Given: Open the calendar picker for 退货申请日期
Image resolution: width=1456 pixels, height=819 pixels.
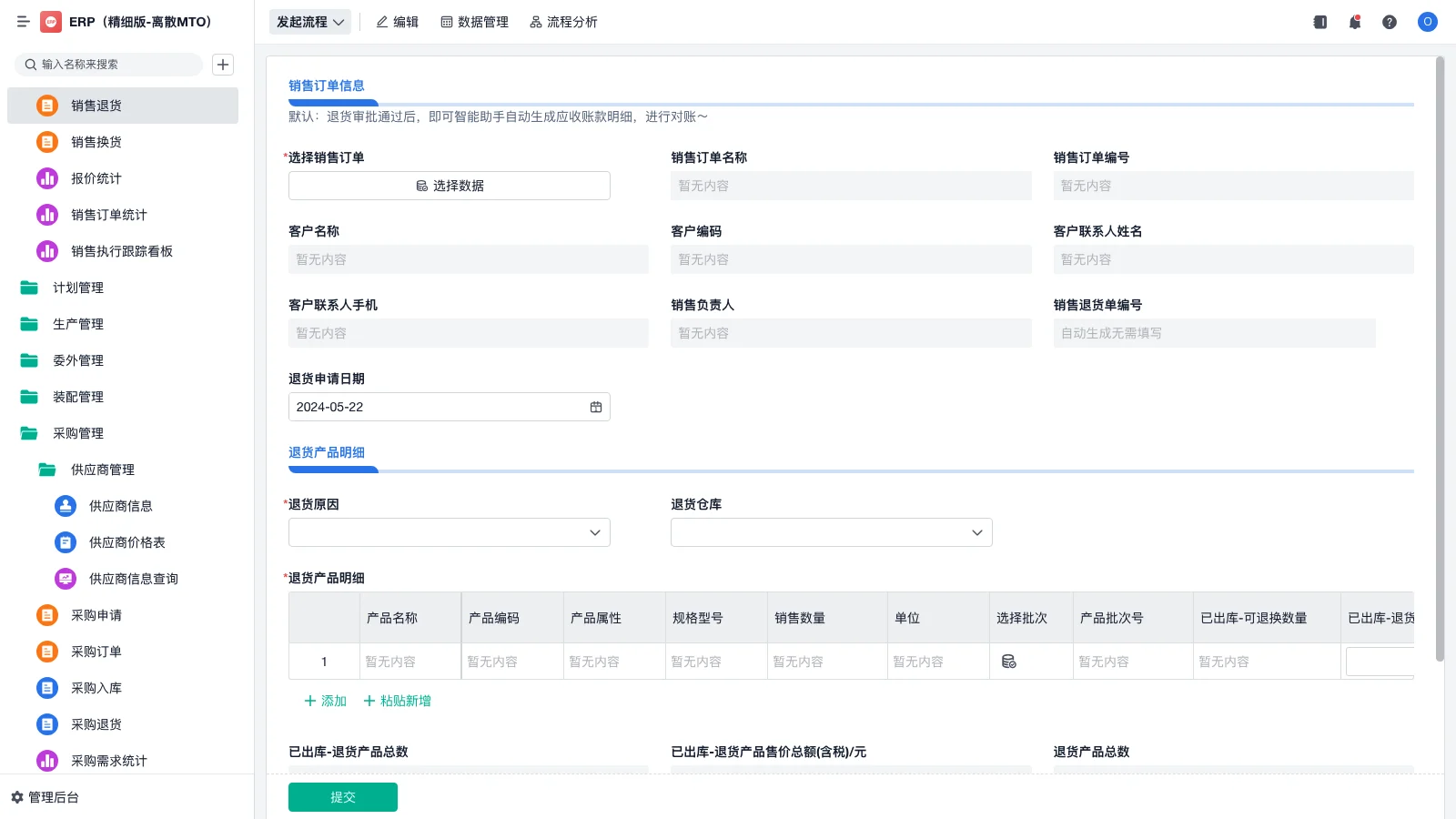Looking at the screenshot, I should pos(596,407).
